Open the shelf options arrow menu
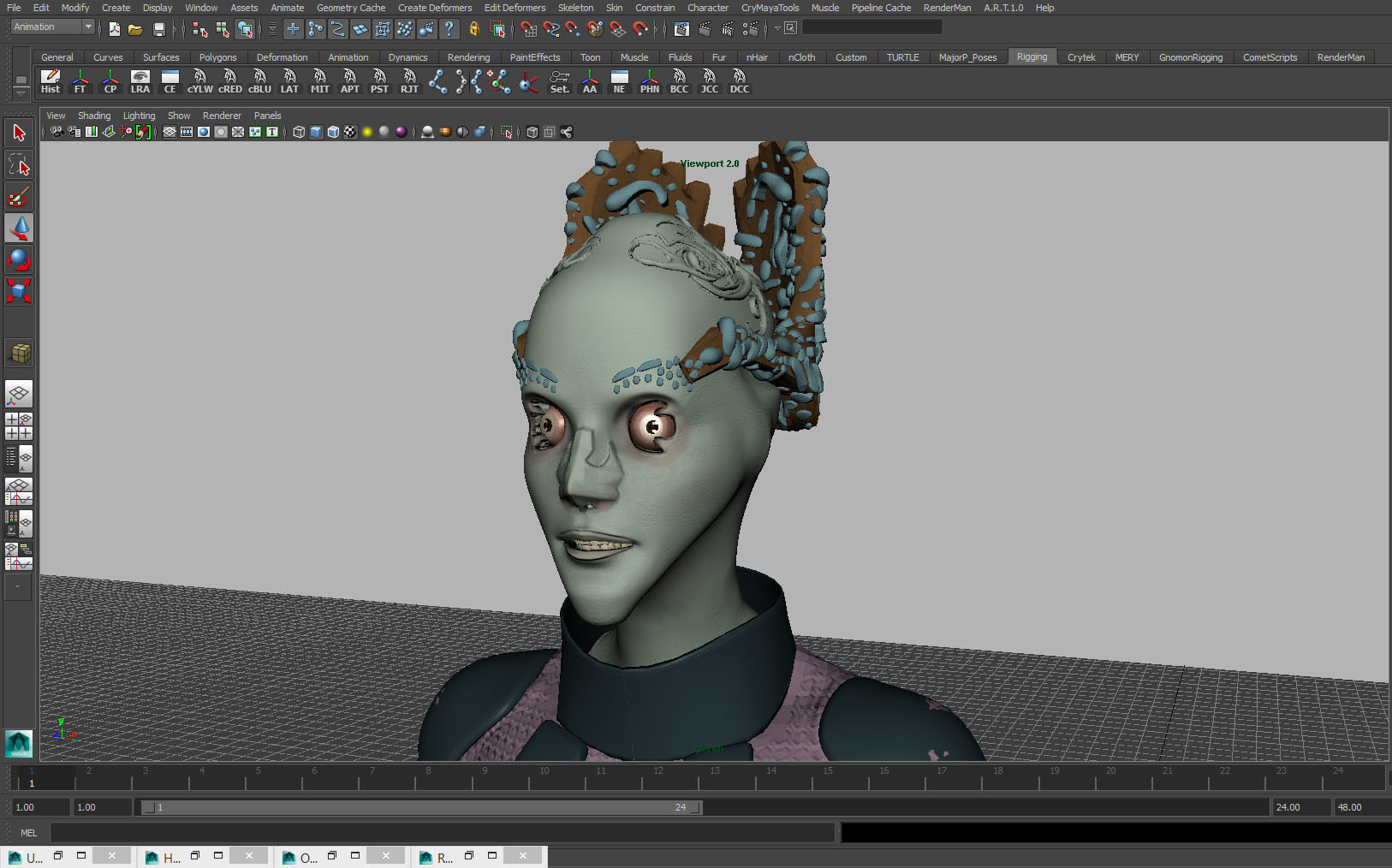 click(21, 92)
